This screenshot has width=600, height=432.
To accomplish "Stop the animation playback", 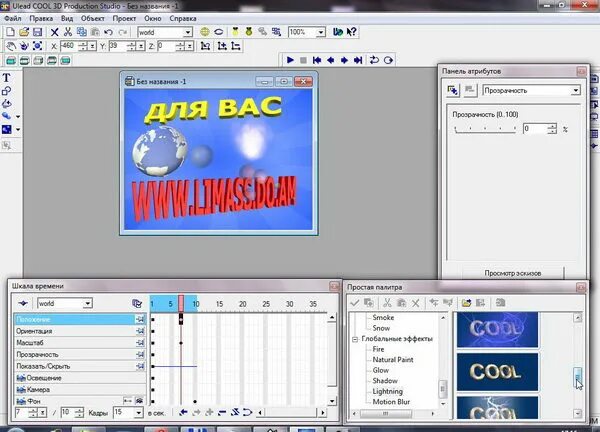I will coord(303,60).
